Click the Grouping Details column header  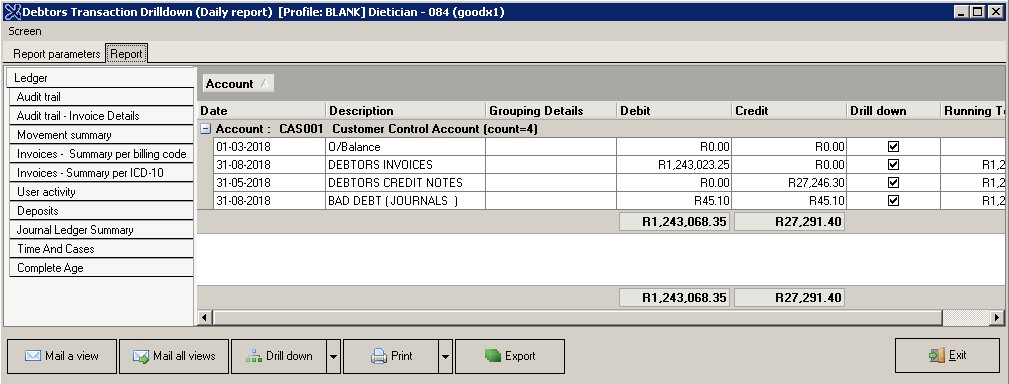point(551,111)
